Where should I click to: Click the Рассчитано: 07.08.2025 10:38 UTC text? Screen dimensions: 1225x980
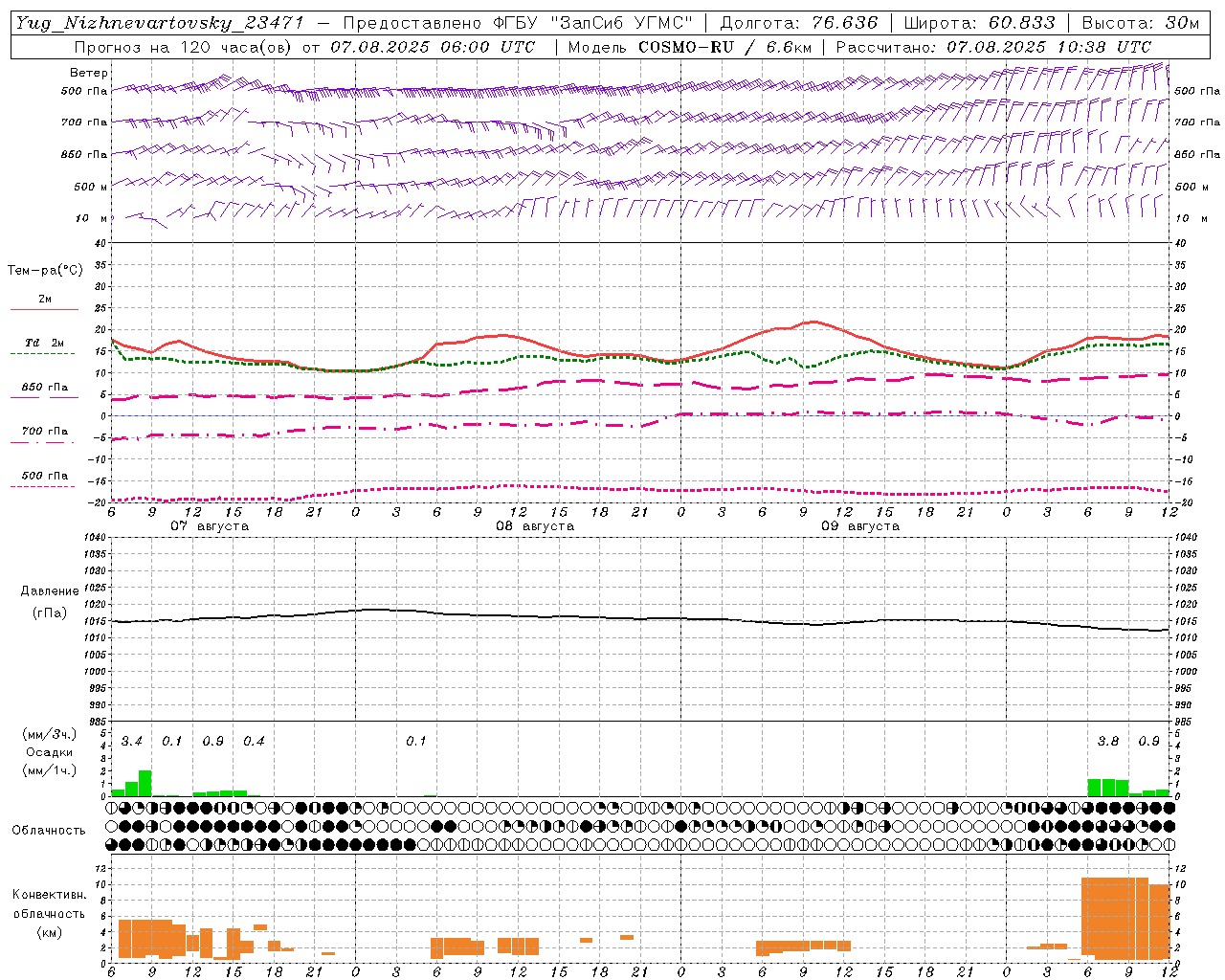[993, 47]
